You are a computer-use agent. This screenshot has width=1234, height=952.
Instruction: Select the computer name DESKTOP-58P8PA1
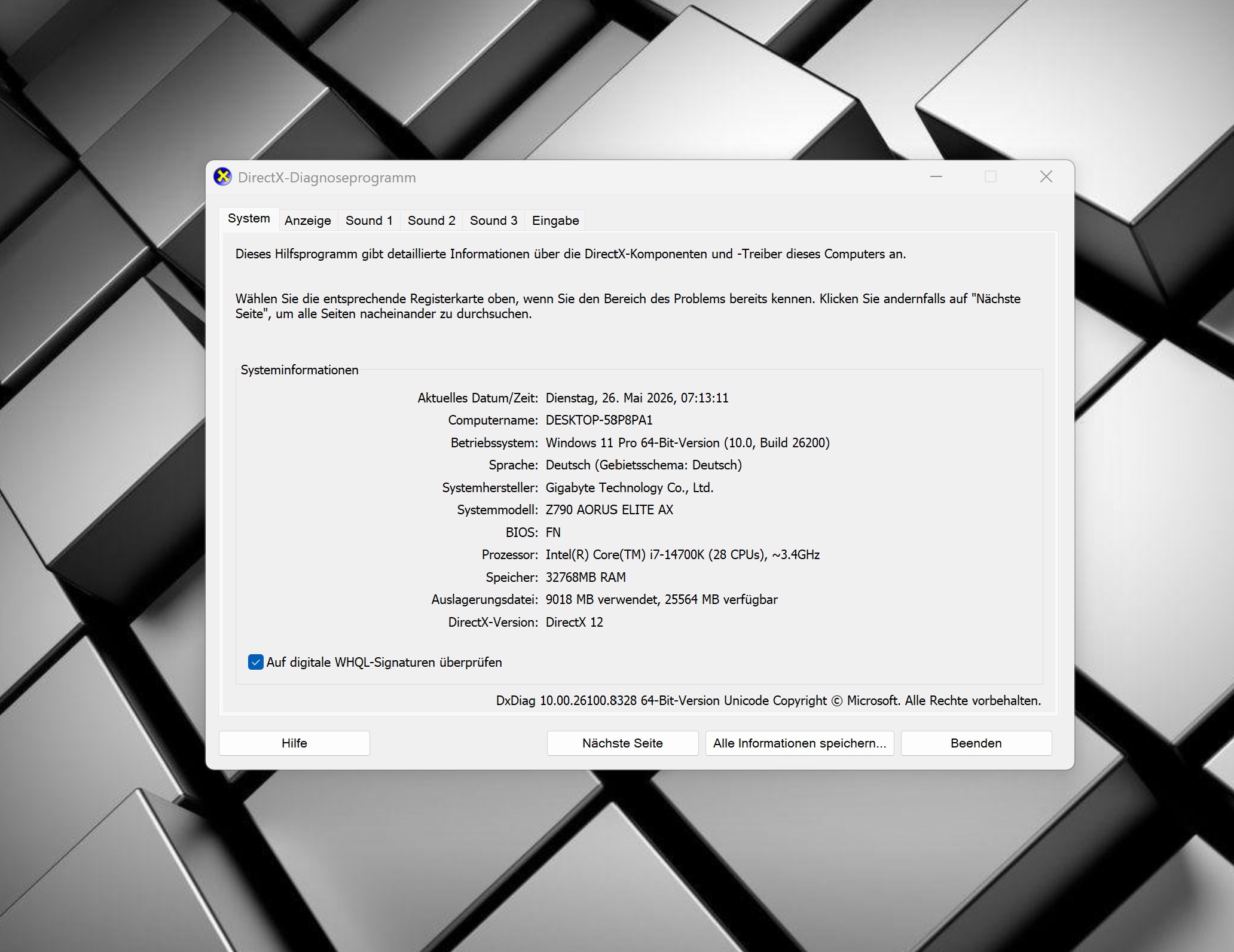point(599,420)
